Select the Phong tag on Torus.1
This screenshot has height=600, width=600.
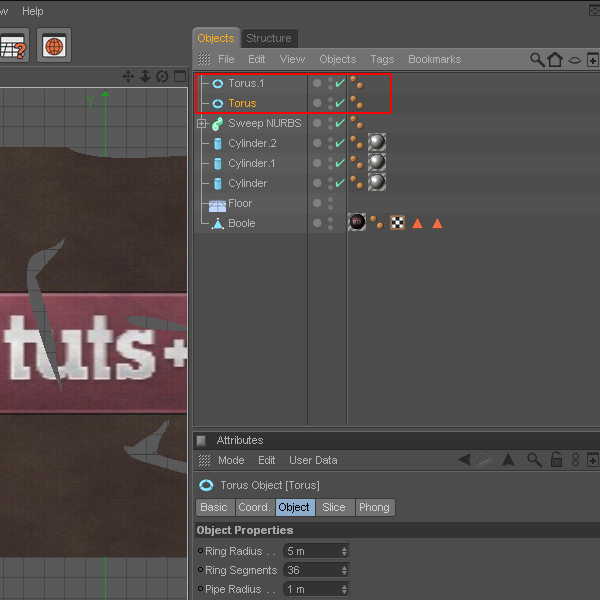coord(357,83)
